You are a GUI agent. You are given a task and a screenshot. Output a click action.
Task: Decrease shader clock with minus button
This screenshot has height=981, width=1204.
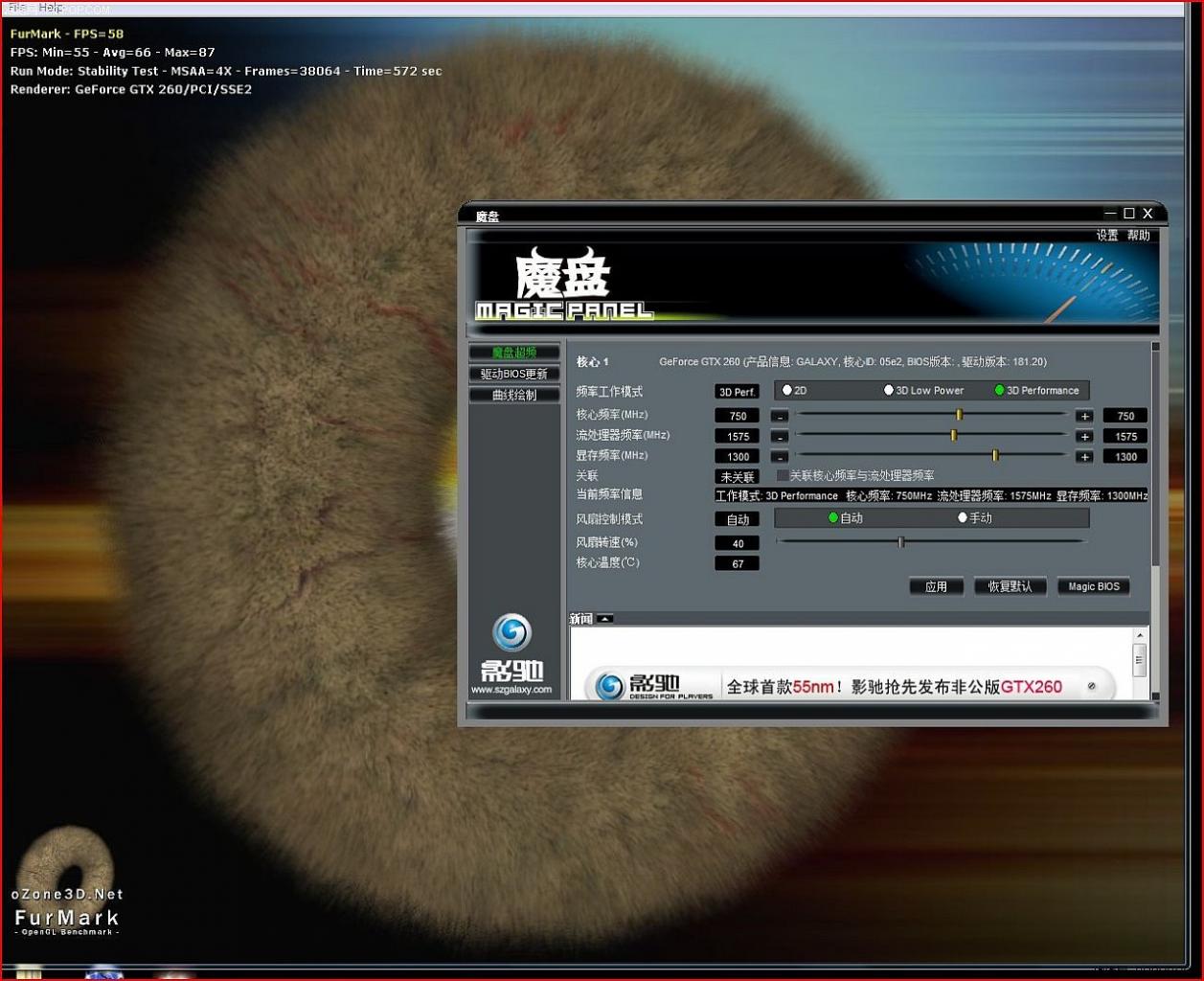coord(780,436)
